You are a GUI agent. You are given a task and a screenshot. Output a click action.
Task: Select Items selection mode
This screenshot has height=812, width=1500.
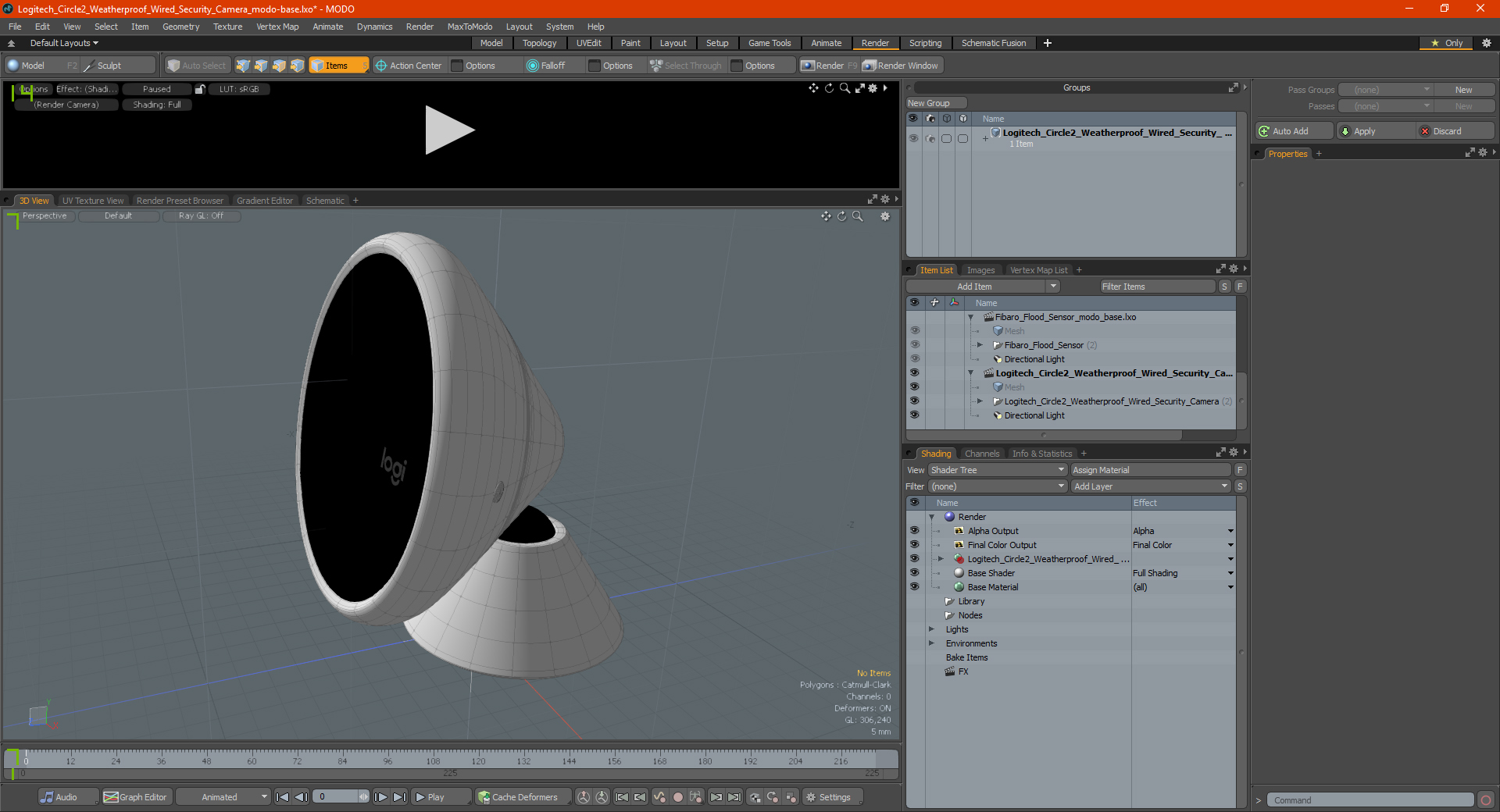[338, 66]
